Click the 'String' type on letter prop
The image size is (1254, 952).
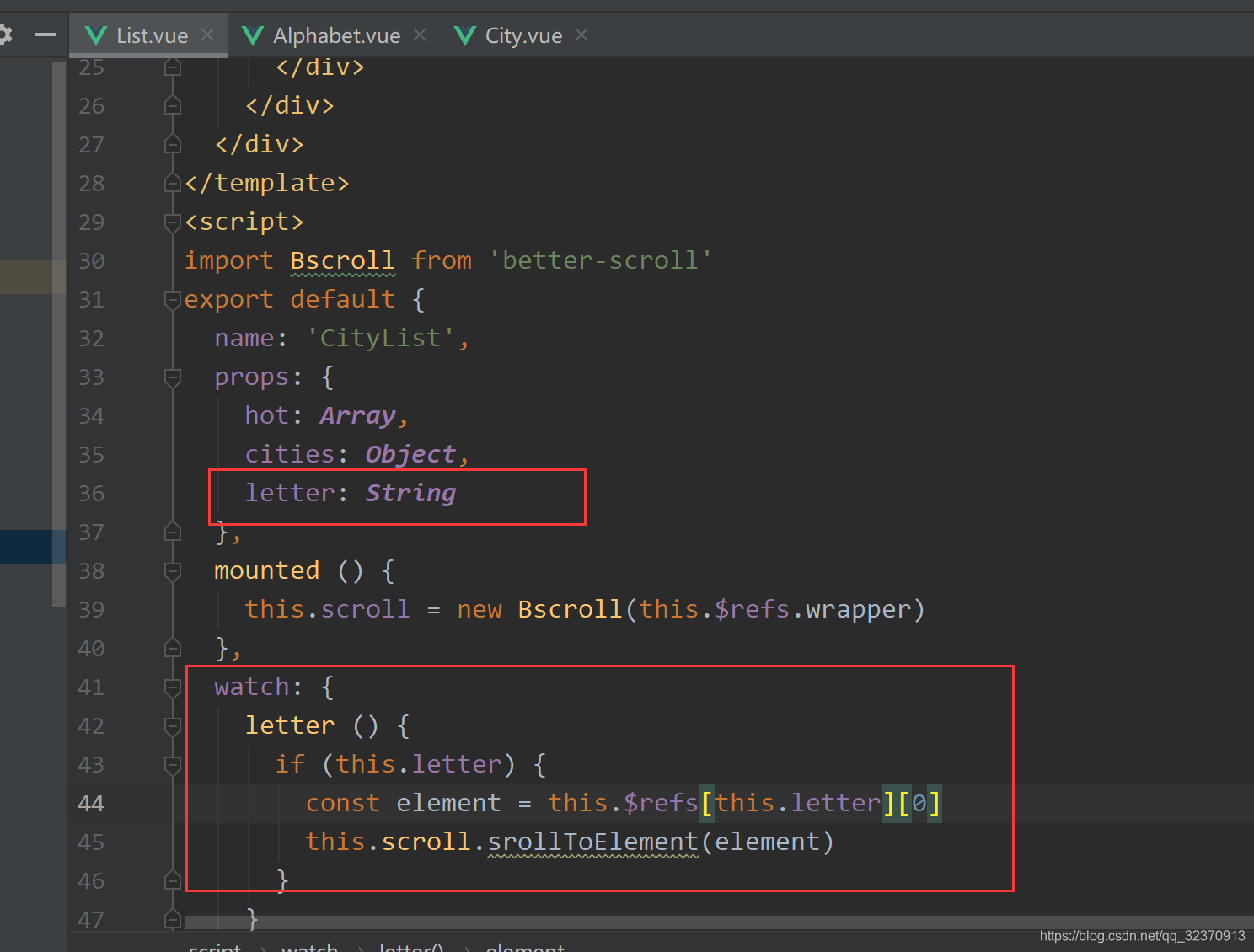point(410,493)
